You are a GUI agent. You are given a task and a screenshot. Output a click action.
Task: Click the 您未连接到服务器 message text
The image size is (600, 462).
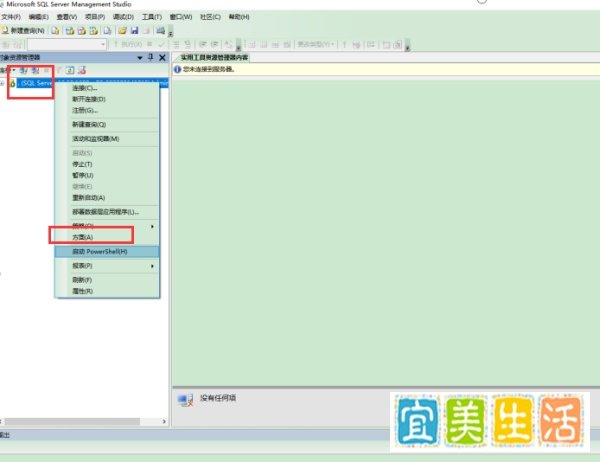209,69
